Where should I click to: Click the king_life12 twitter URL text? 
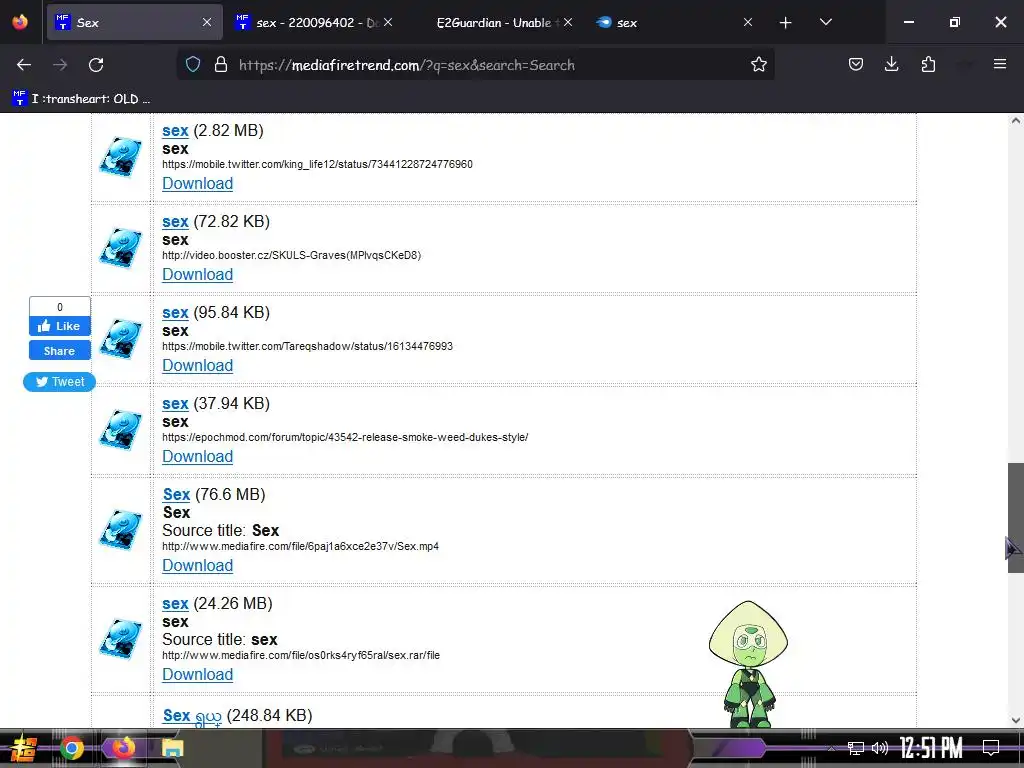click(x=317, y=165)
